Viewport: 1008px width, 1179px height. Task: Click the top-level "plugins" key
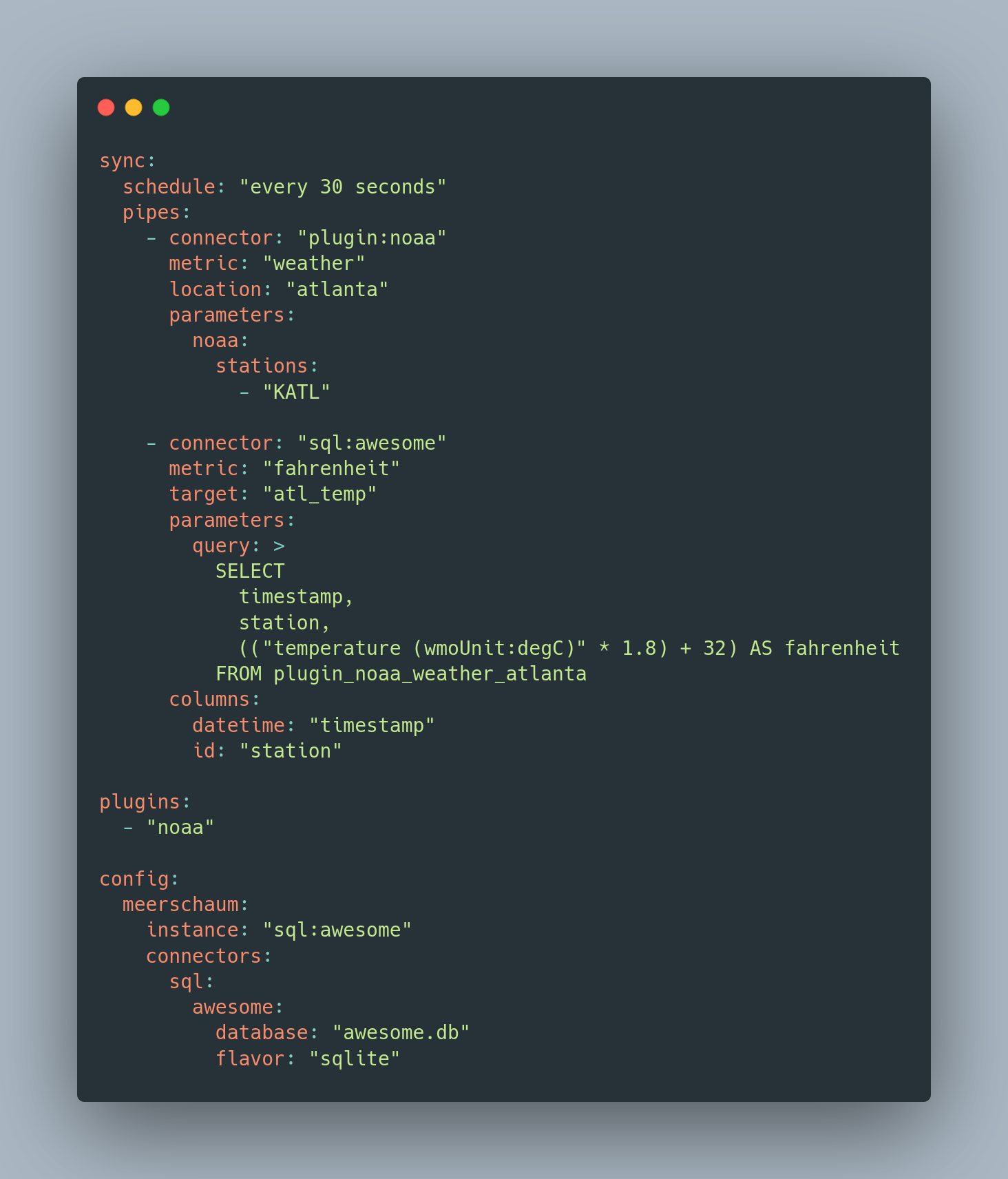click(140, 802)
